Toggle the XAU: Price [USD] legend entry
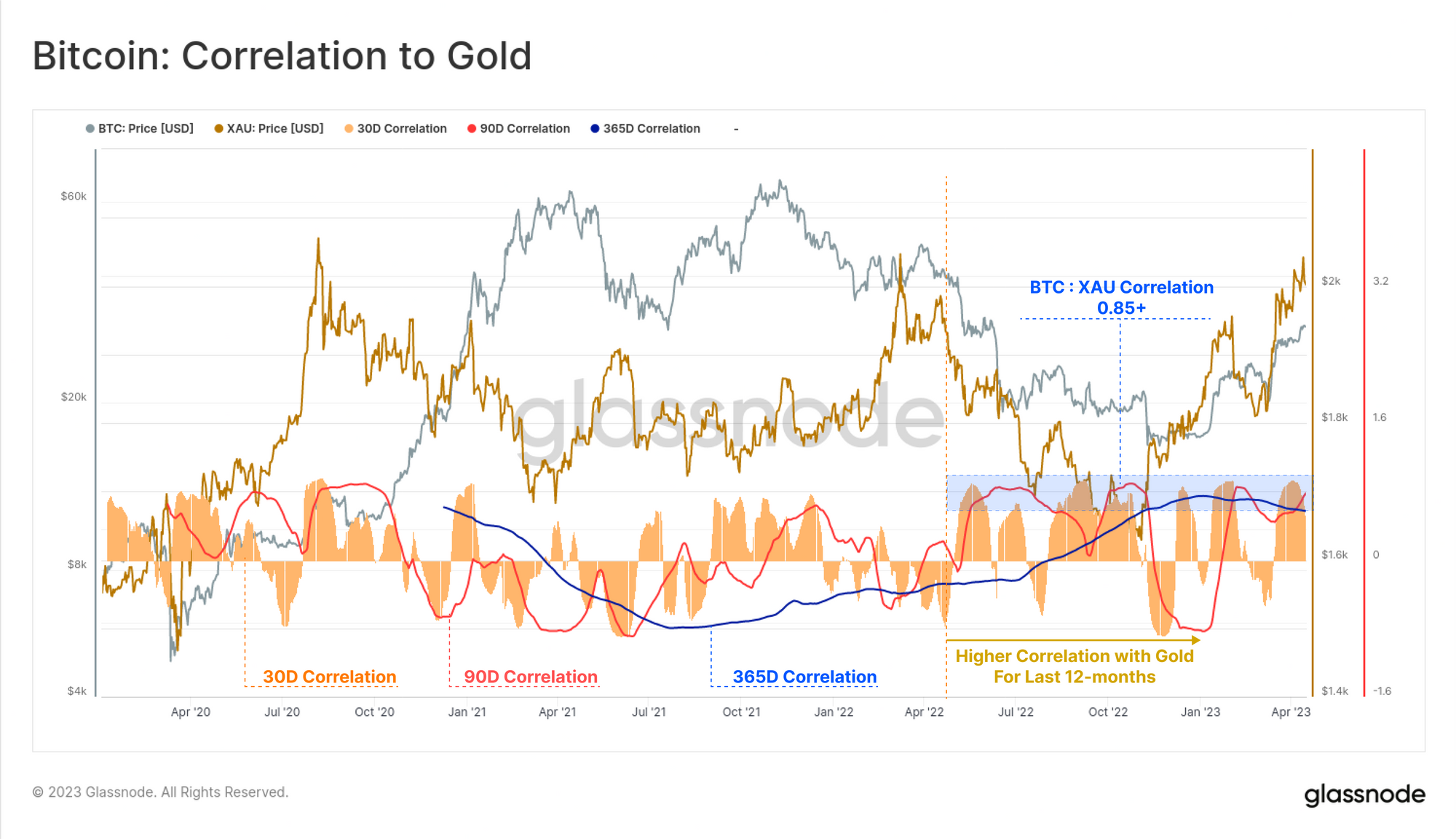 269,129
